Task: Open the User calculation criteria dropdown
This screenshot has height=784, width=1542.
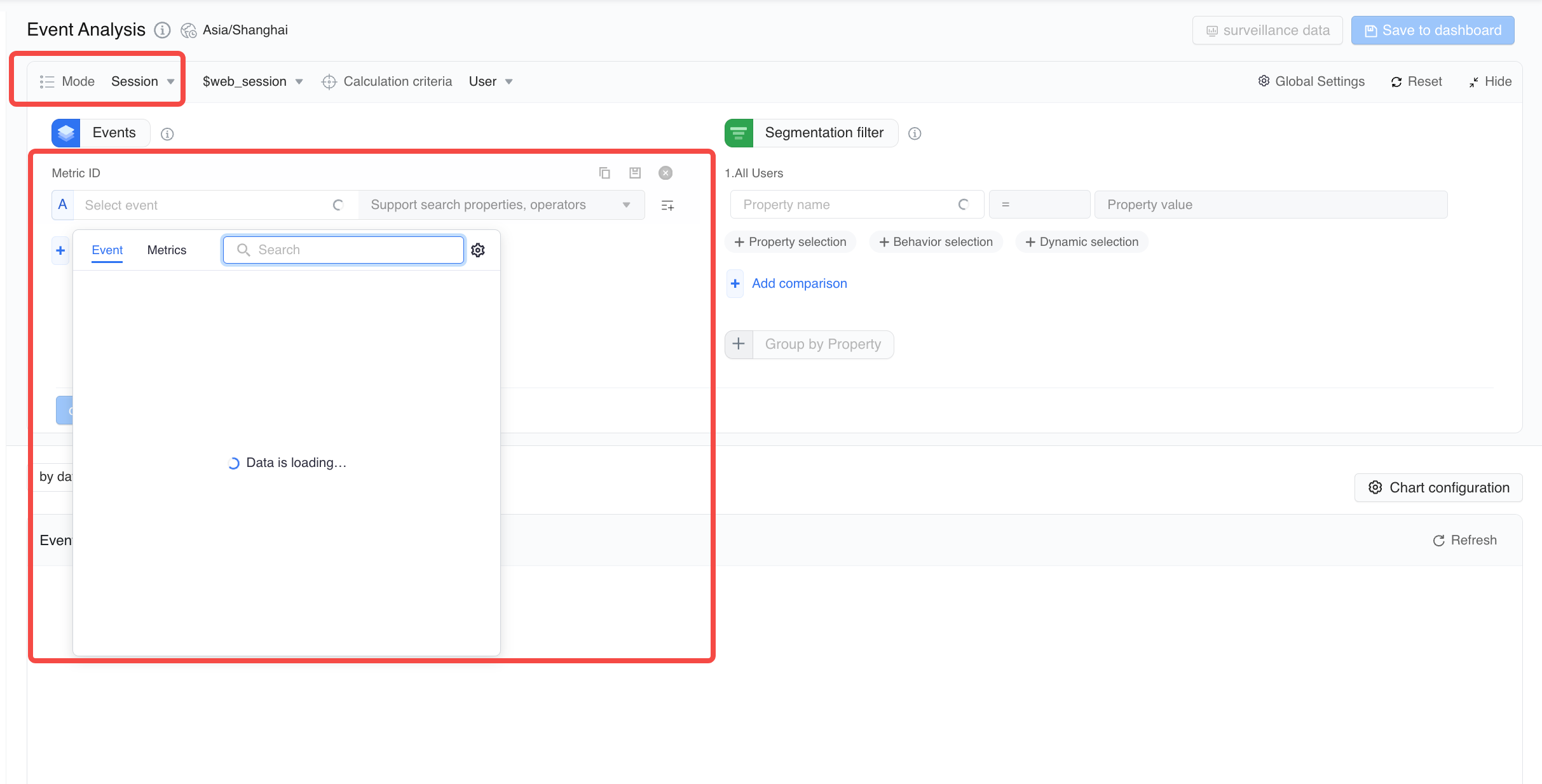Action: 491,81
